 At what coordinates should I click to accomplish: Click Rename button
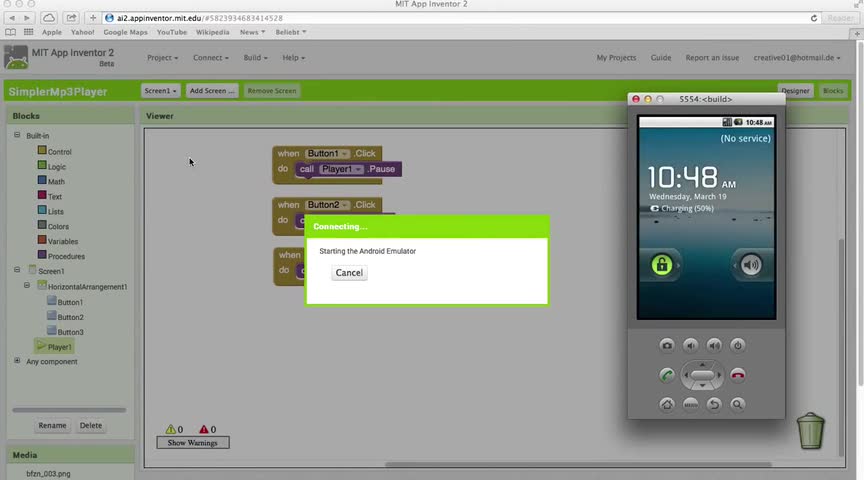point(52,425)
